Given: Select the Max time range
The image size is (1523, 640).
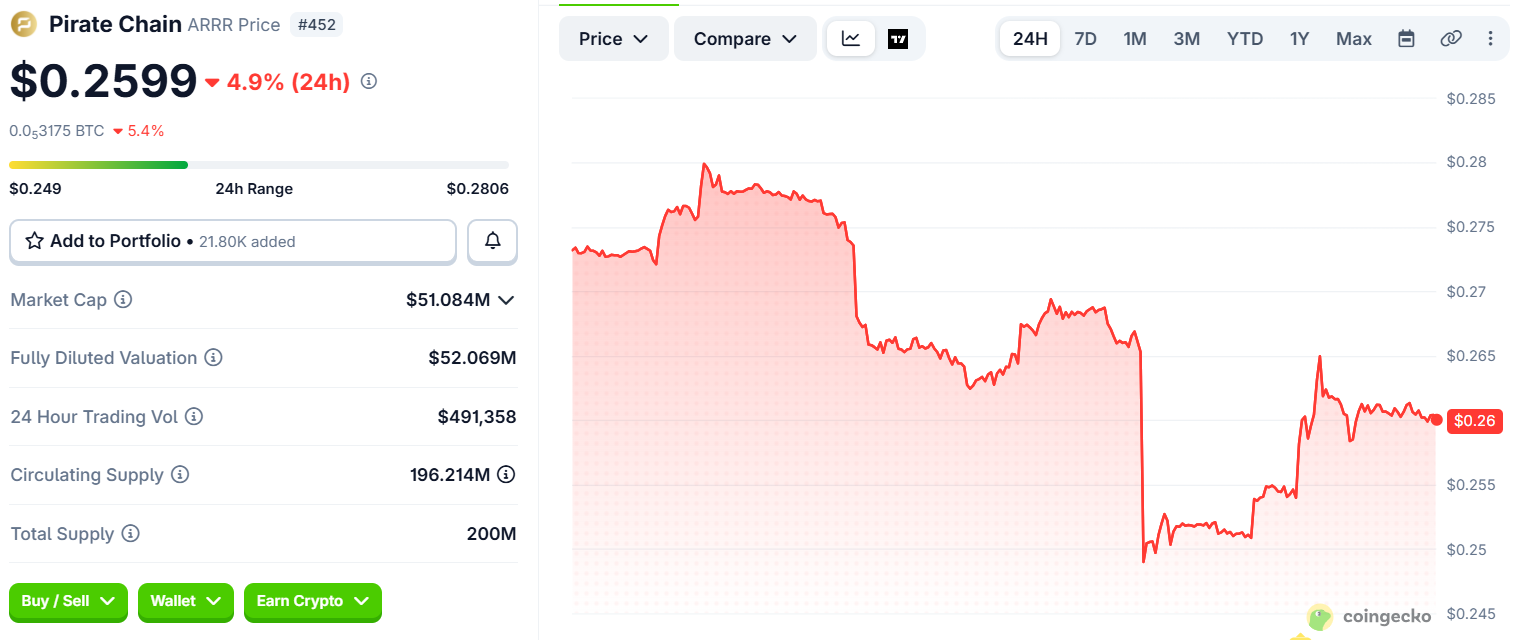Looking at the screenshot, I should (x=1354, y=39).
